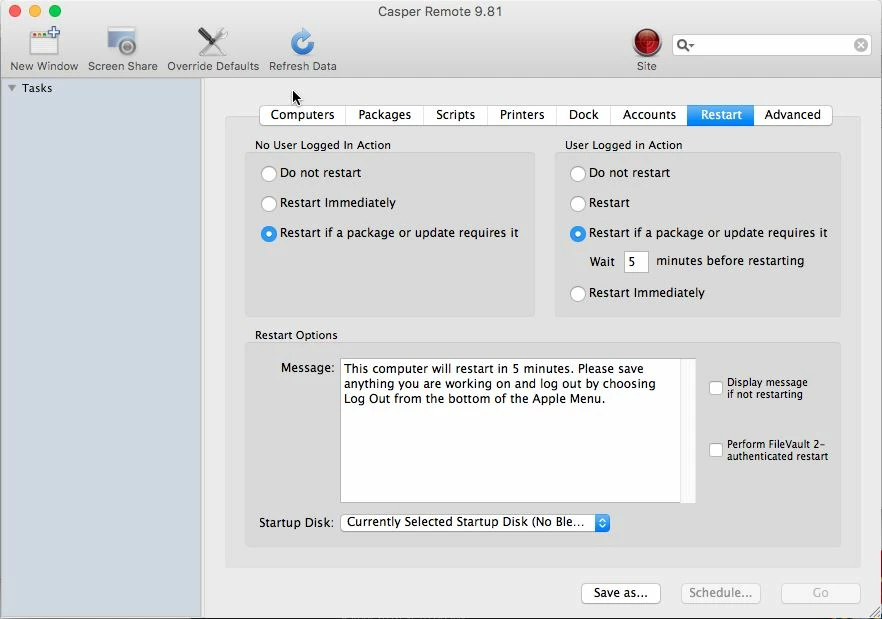Choose 'Restart if a package requires it' for No User Logged In
This screenshot has height=619, width=882.
(269, 234)
